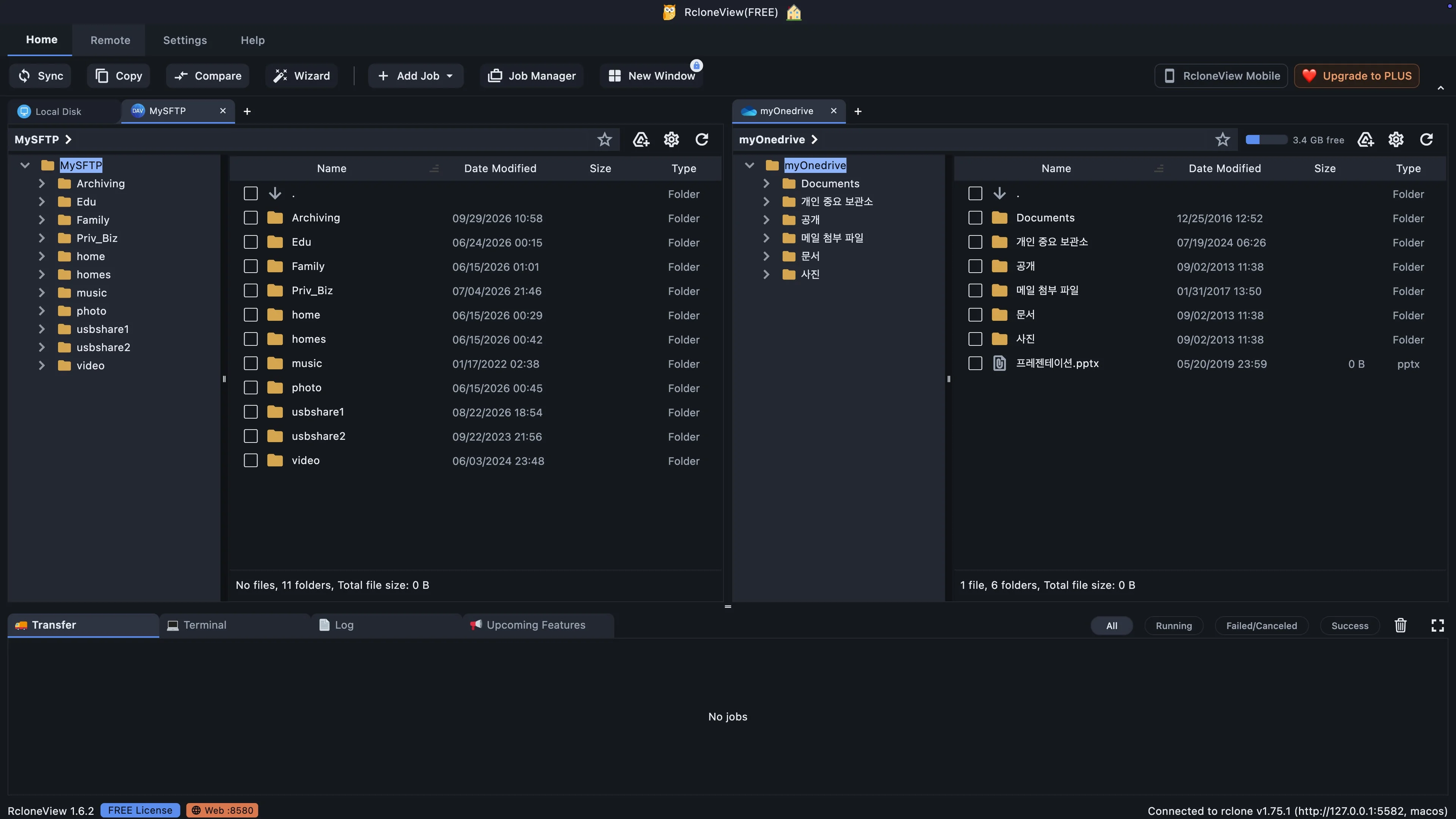Open MySFTP pane settings gear
Screen dimensions: 1456x819
(x=671, y=140)
